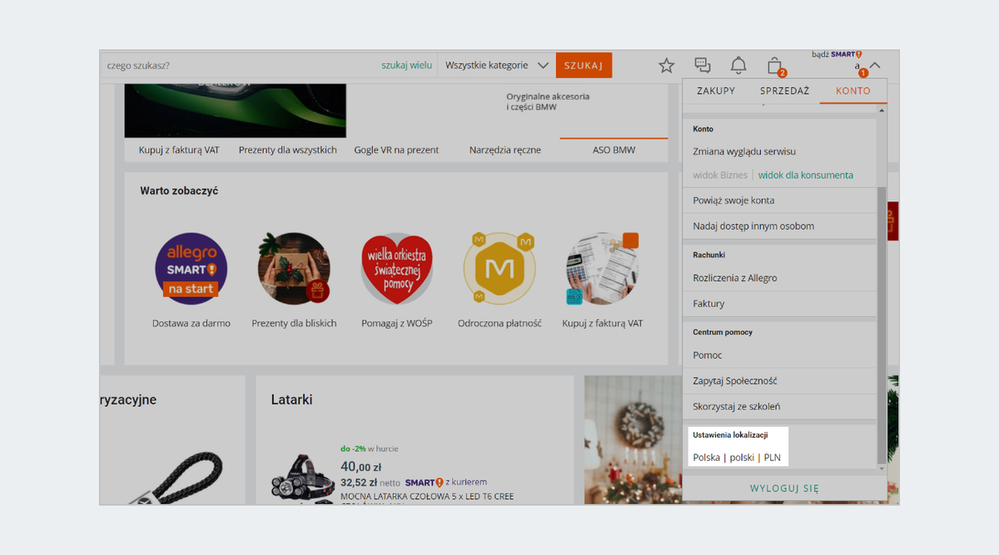Screen dimensions: 999x555
Task: Switch to widok Biznes view
Action: (x=720, y=175)
